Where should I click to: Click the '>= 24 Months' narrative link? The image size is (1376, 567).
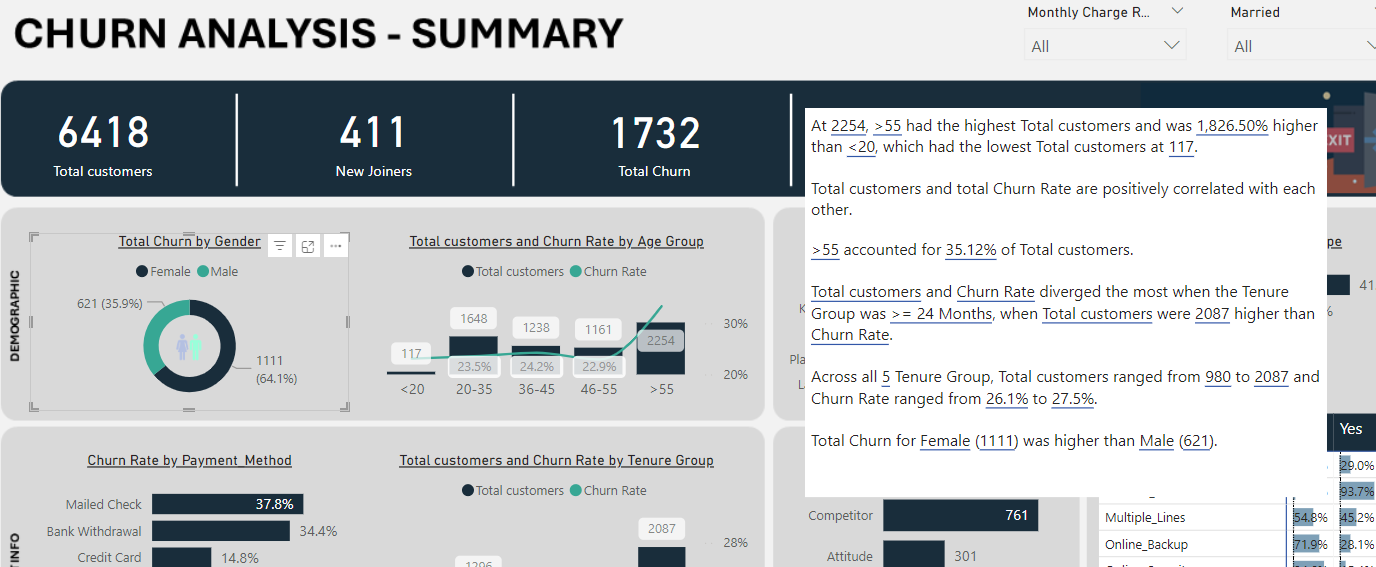941,313
